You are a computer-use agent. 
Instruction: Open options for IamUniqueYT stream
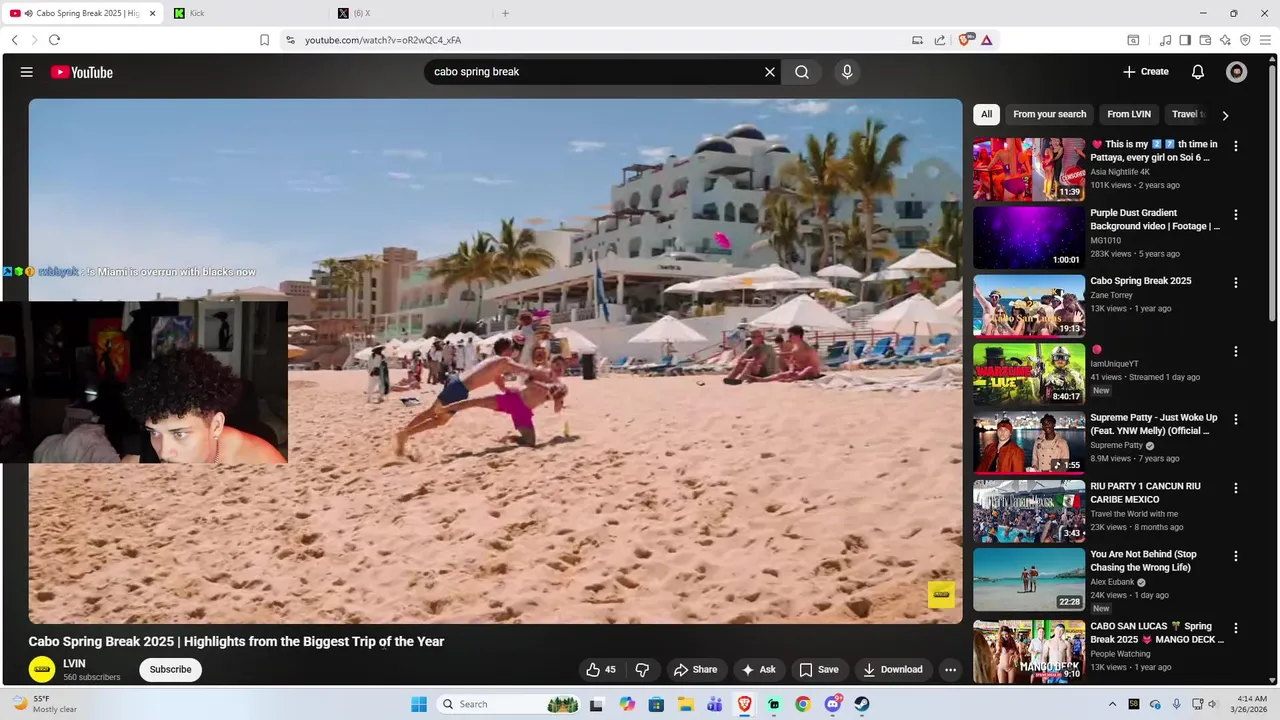coord(1236,352)
